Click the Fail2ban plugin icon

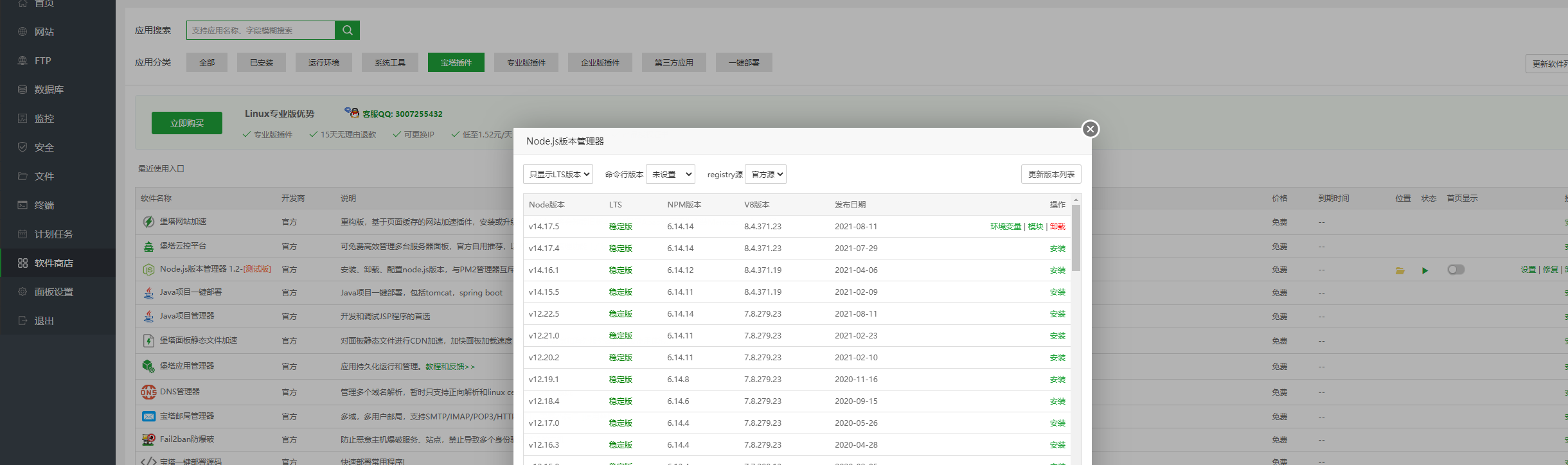point(148,439)
